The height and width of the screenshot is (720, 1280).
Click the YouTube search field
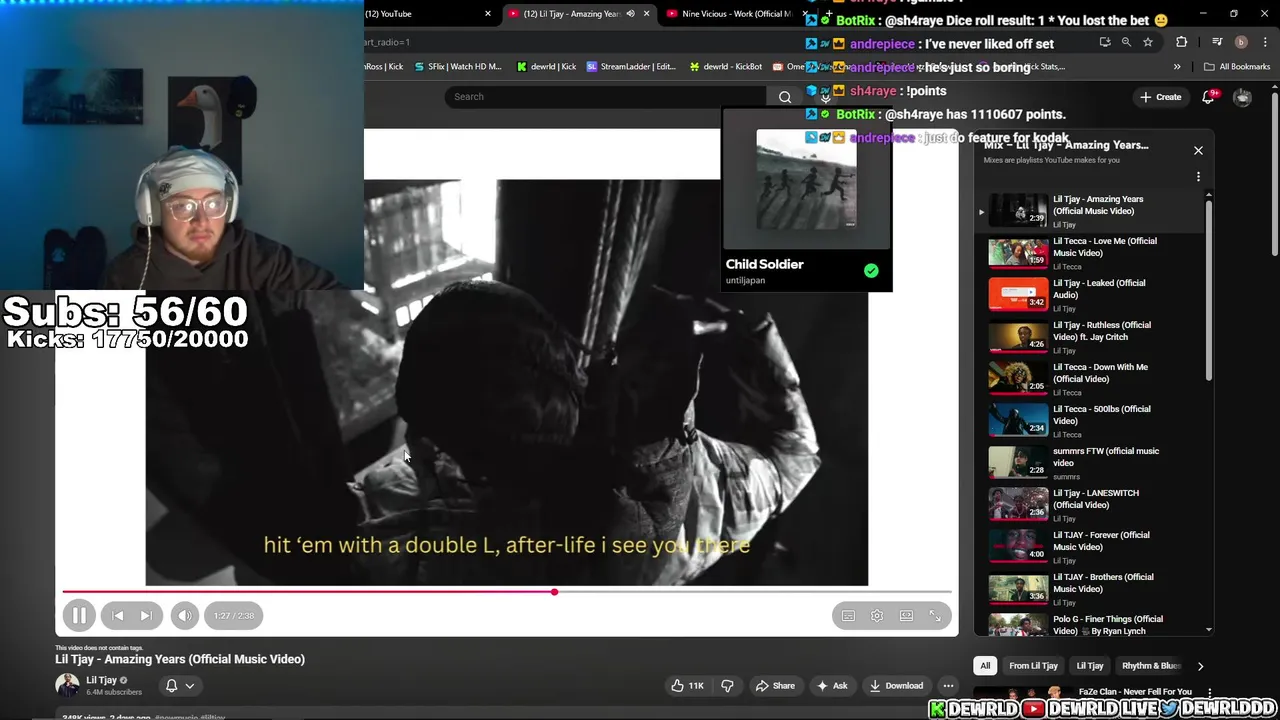point(606,97)
